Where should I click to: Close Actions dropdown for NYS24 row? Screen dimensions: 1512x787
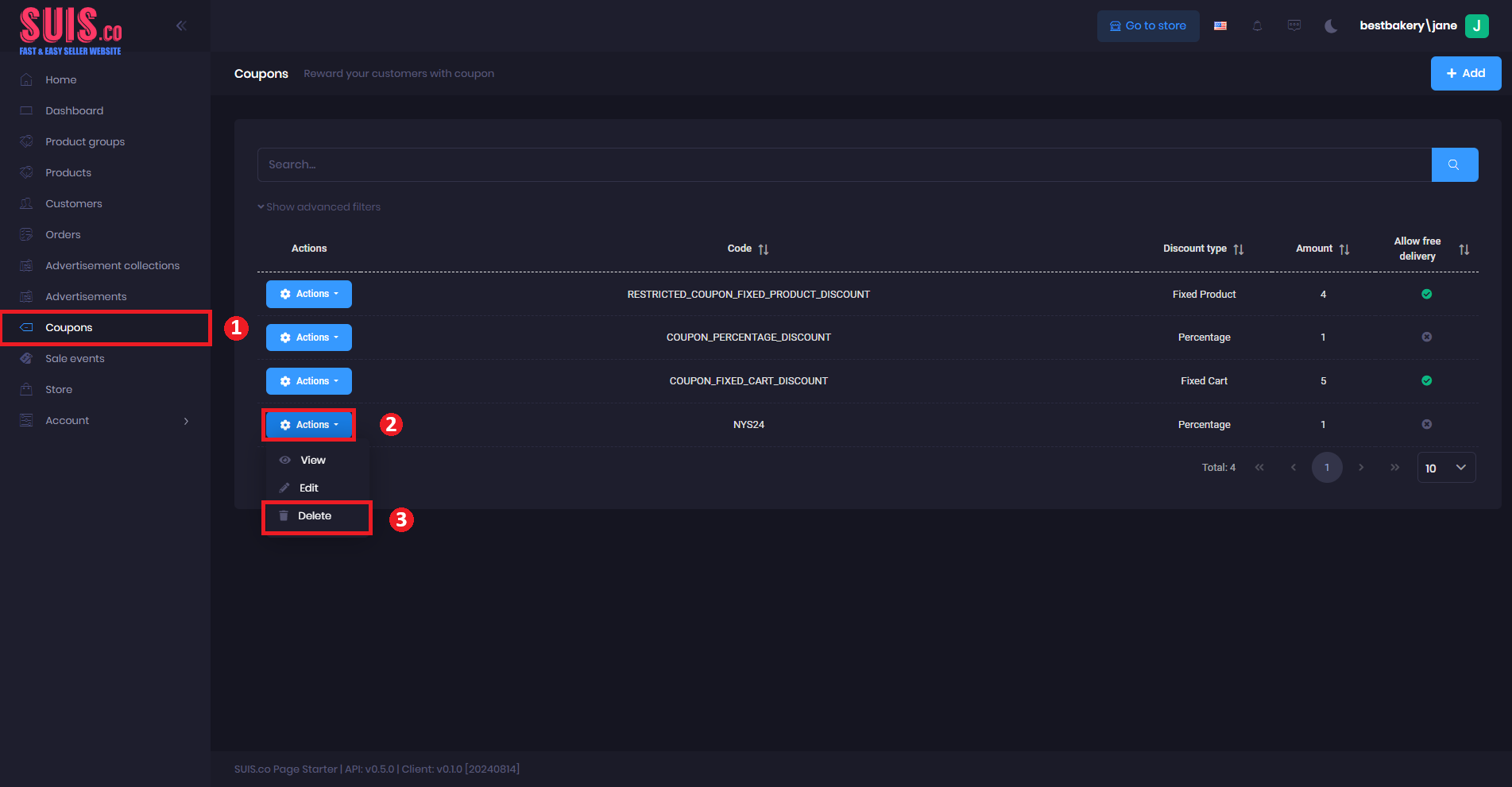tap(309, 425)
